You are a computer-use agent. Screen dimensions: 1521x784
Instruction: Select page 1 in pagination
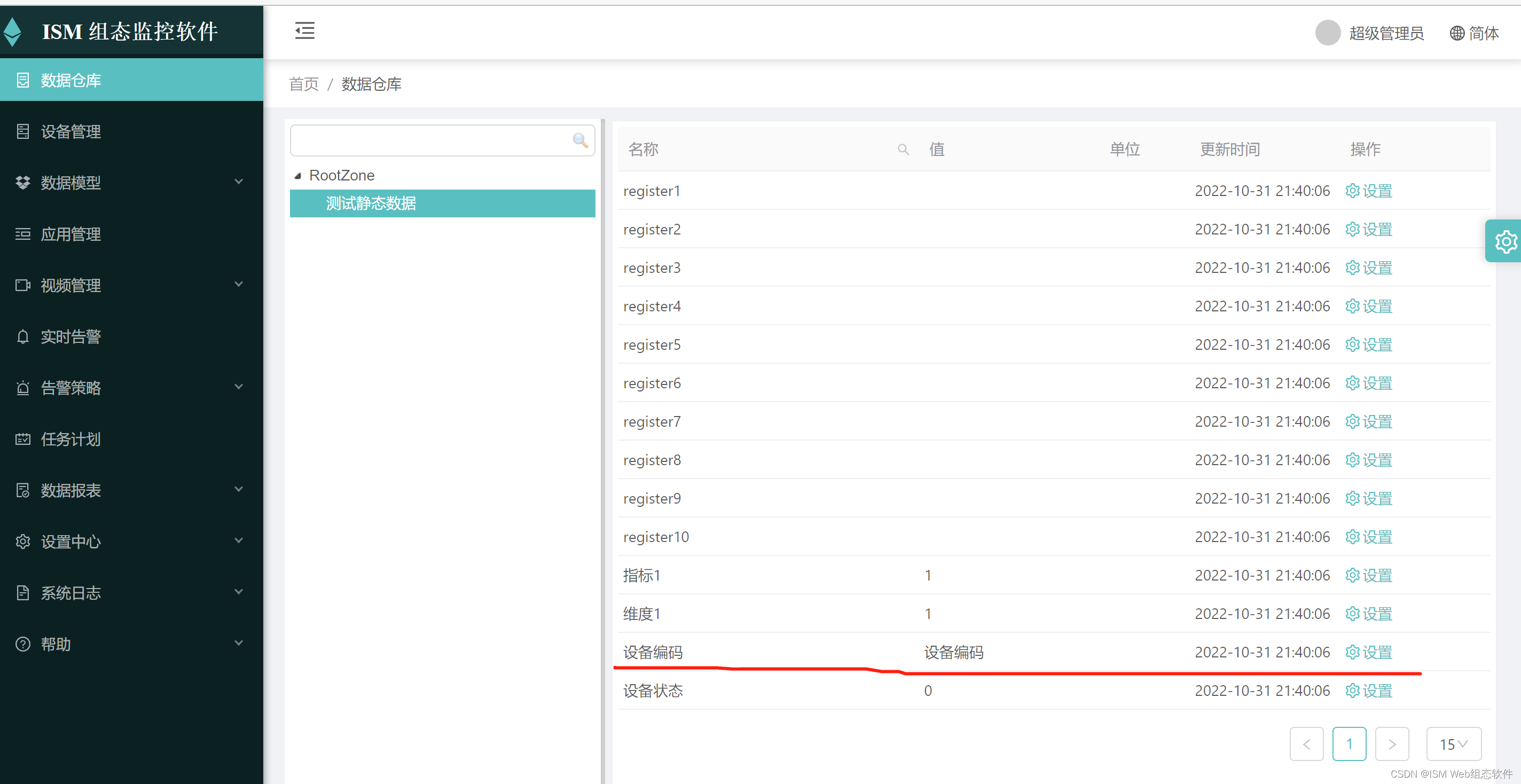pyautogui.click(x=1349, y=744)
